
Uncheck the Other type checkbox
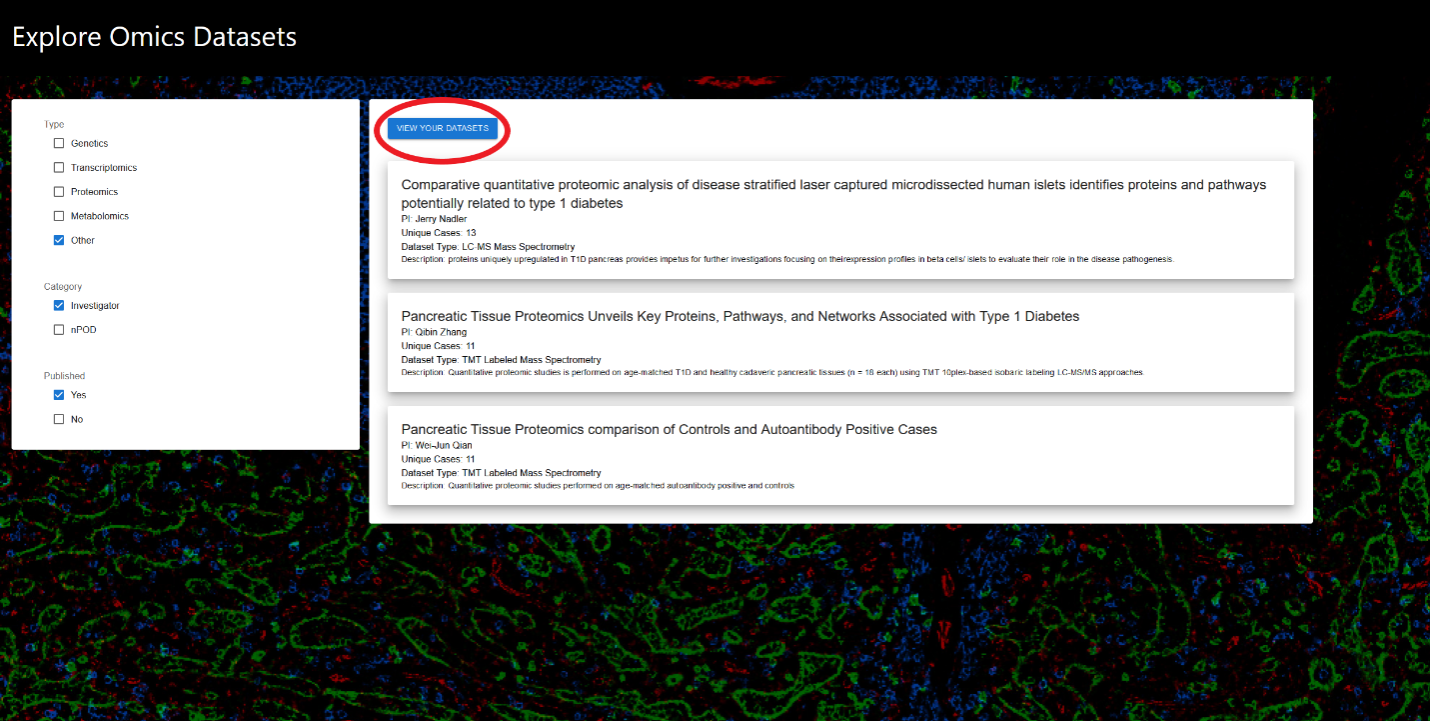pyautogui.click(x=59, y=240)
